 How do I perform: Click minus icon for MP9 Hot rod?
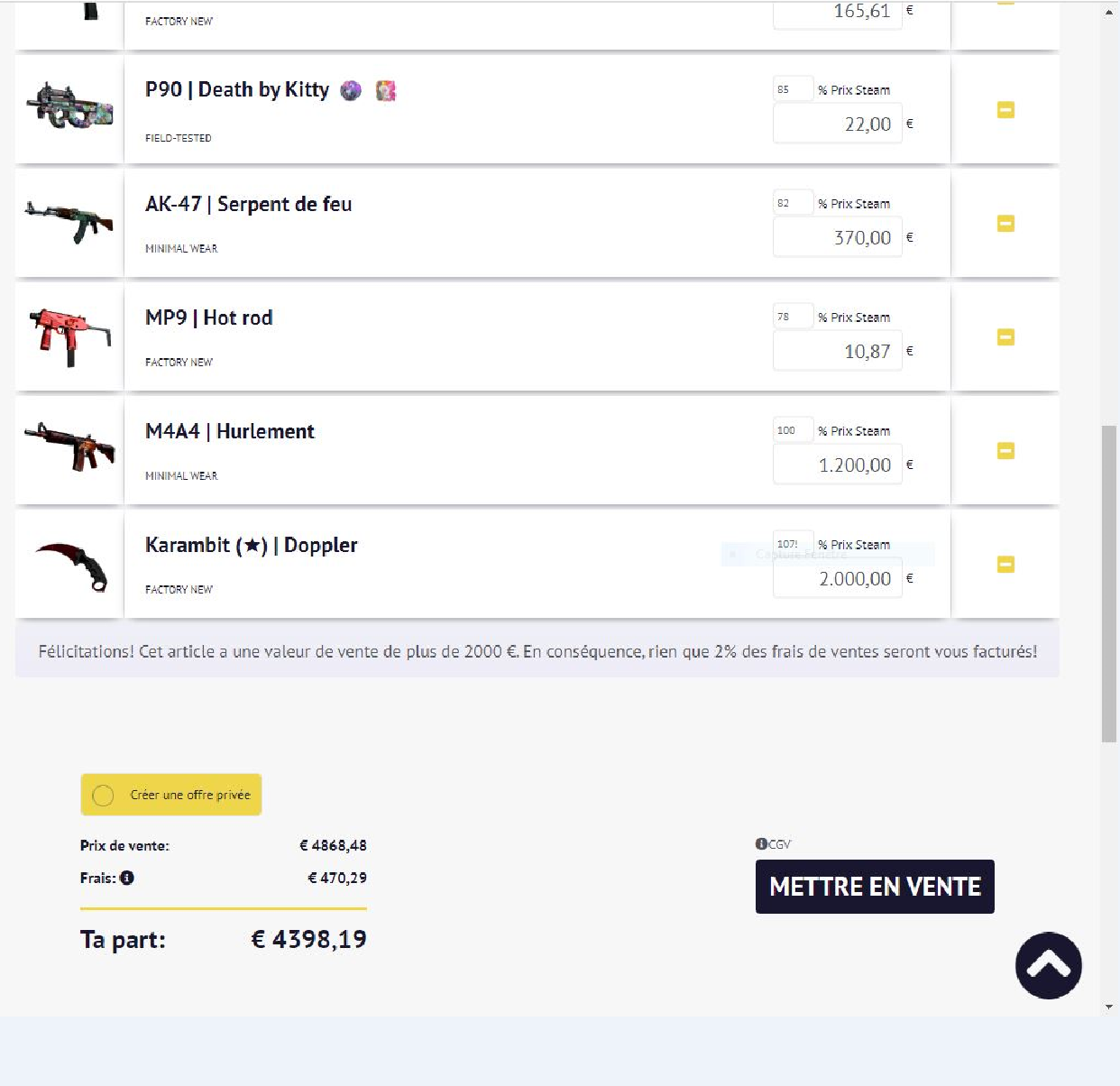coord(1005,337)
